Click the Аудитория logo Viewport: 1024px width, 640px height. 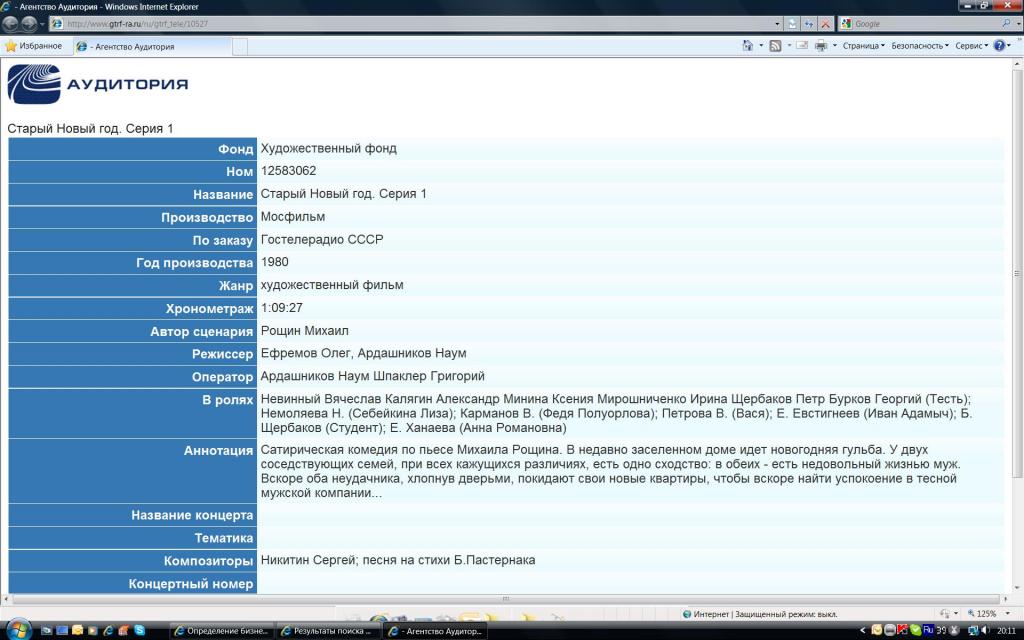pyautogui.click(x=98, y=84)
